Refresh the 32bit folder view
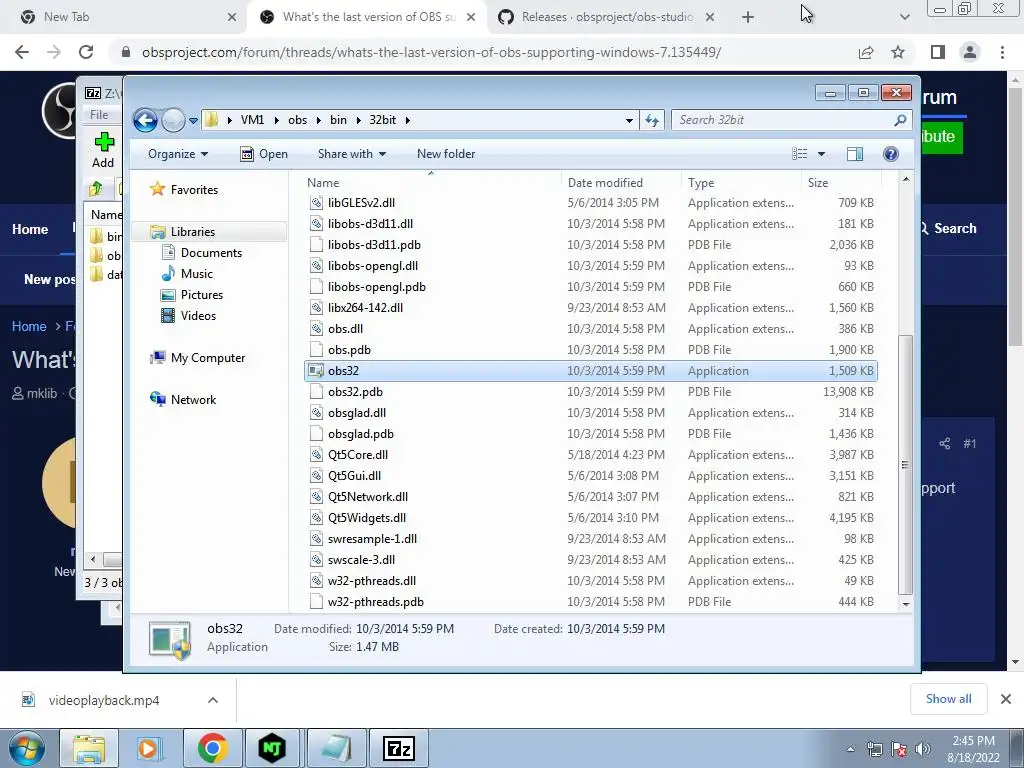 pyautogui.click(x=652, y=120)
